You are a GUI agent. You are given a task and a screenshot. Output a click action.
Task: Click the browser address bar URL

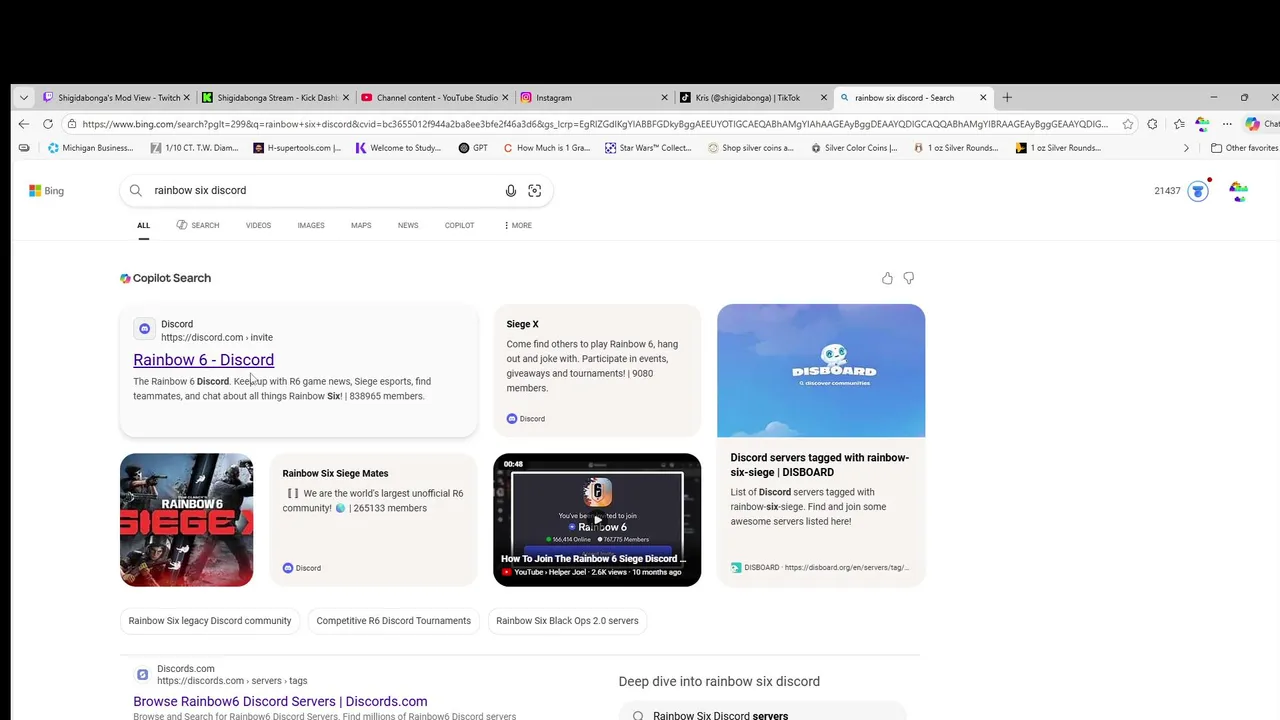pos(595,124)
